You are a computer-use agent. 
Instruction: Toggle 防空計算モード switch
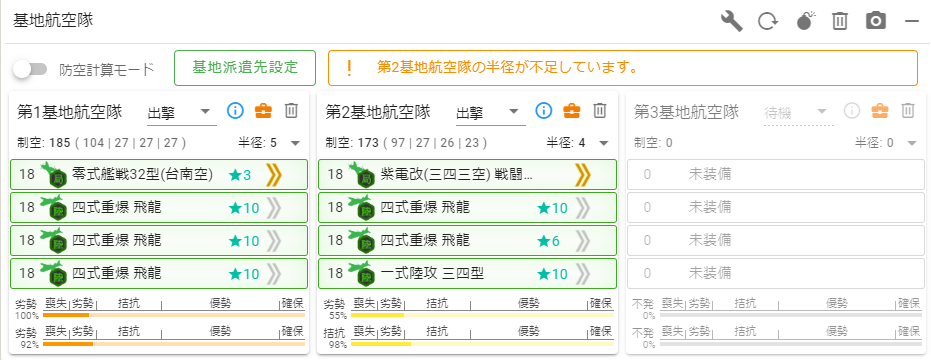(31, 70)
